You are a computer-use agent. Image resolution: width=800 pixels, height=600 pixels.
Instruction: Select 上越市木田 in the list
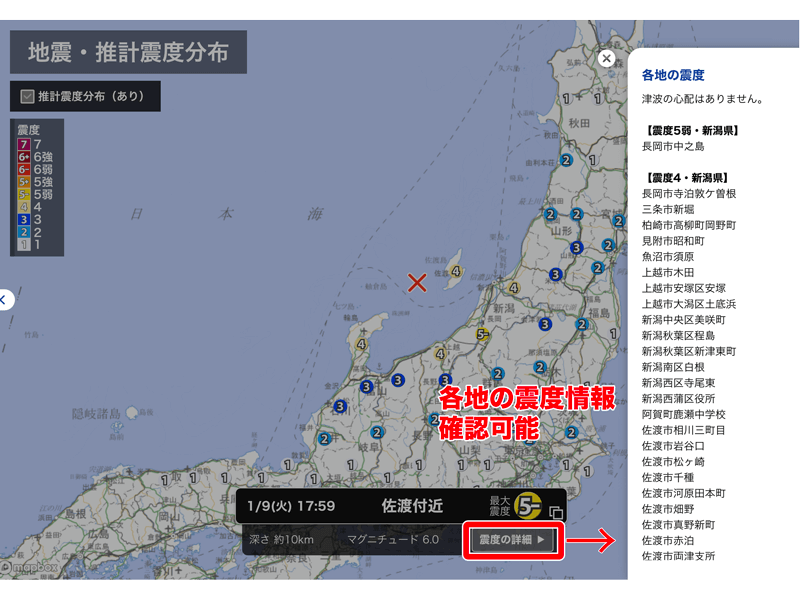coord(668,272)
